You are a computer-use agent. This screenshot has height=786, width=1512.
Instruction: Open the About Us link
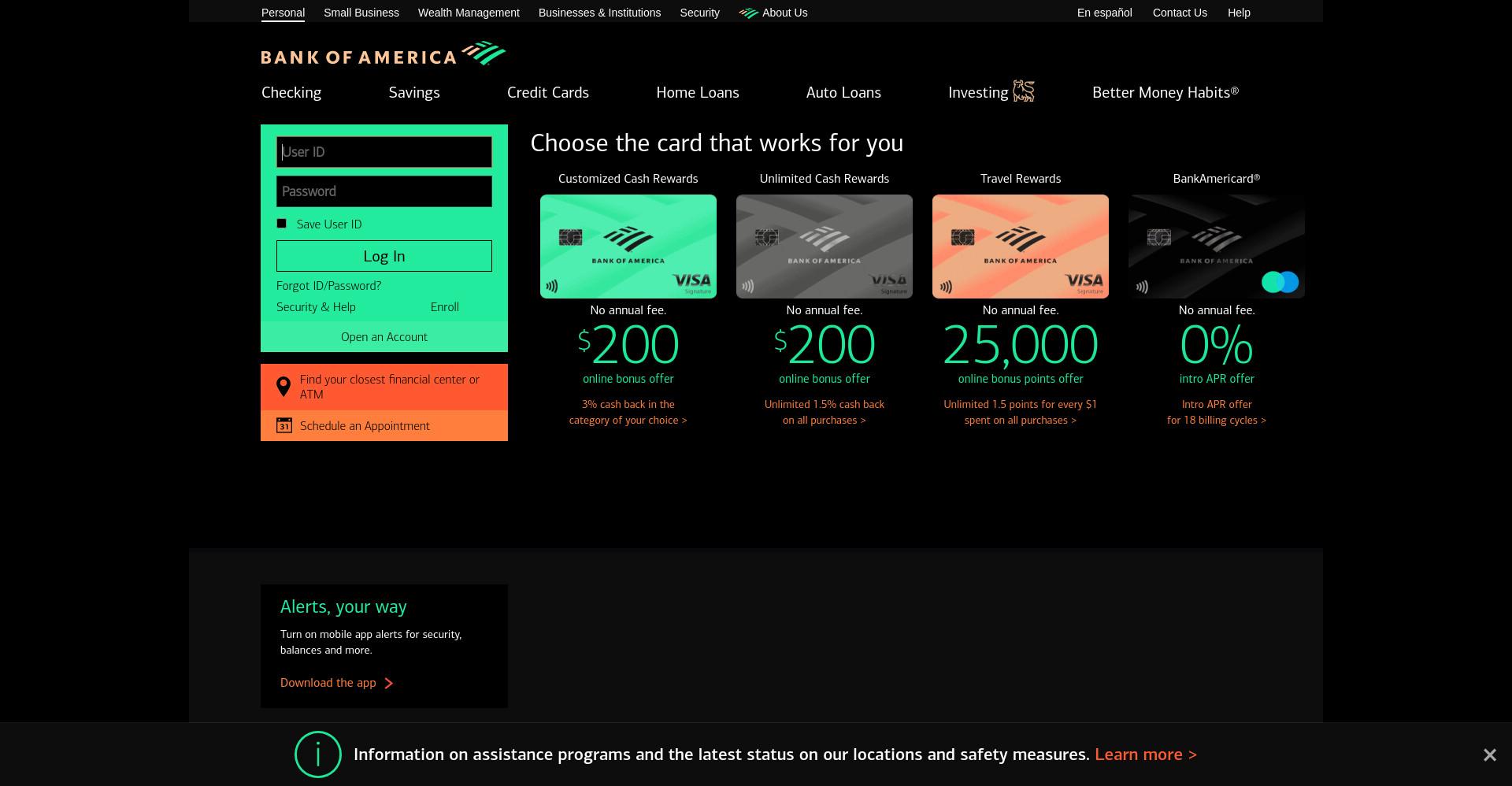(x=784, y=13)
